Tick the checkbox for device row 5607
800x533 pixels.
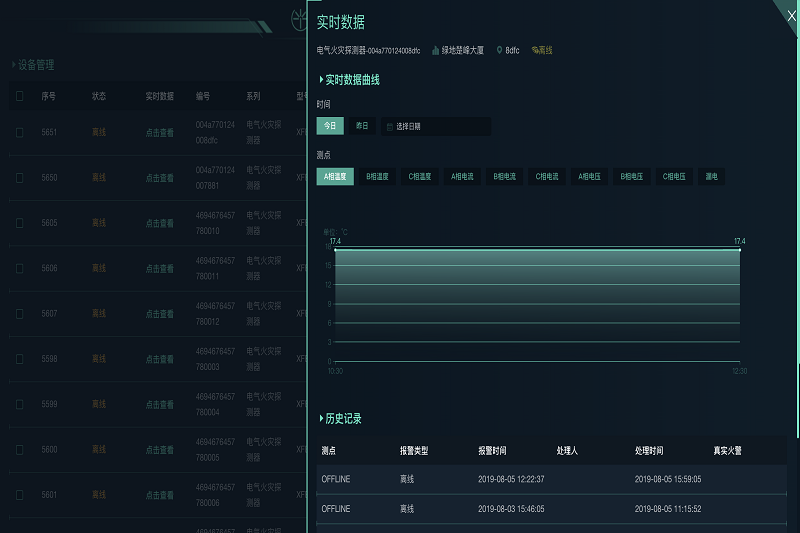point(19,314)
